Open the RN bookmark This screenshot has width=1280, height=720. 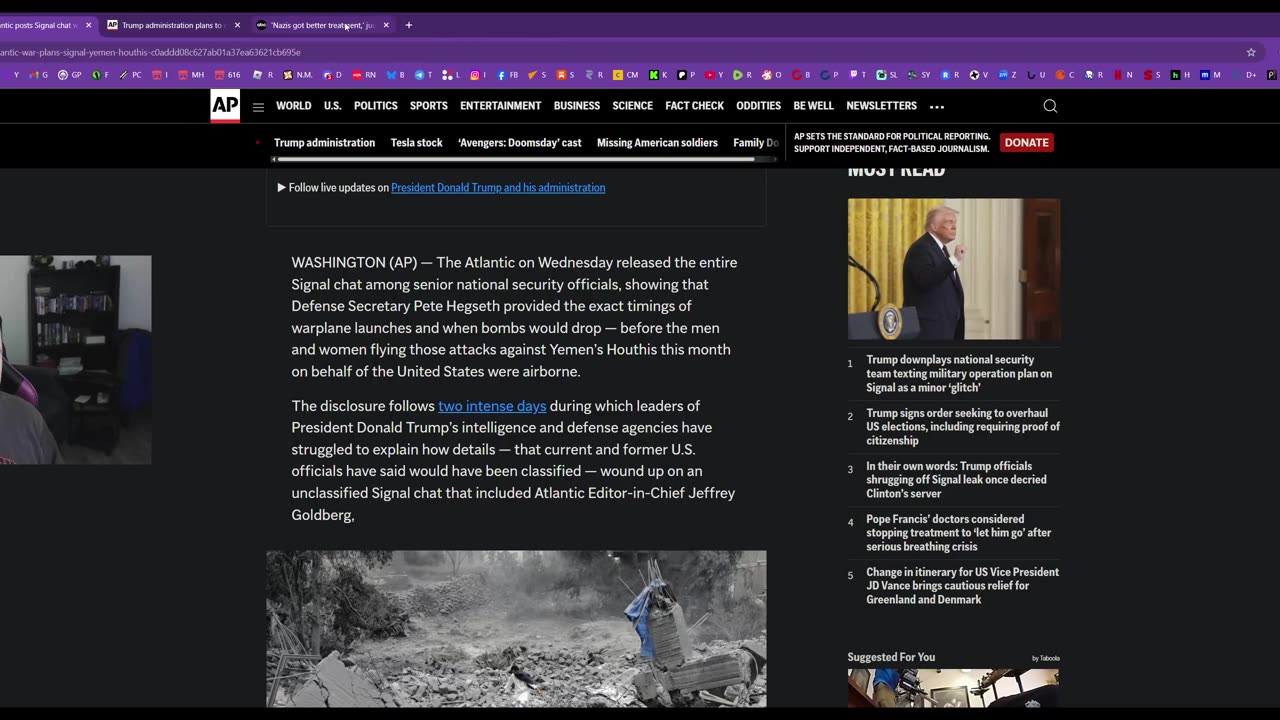coord(364,75)
